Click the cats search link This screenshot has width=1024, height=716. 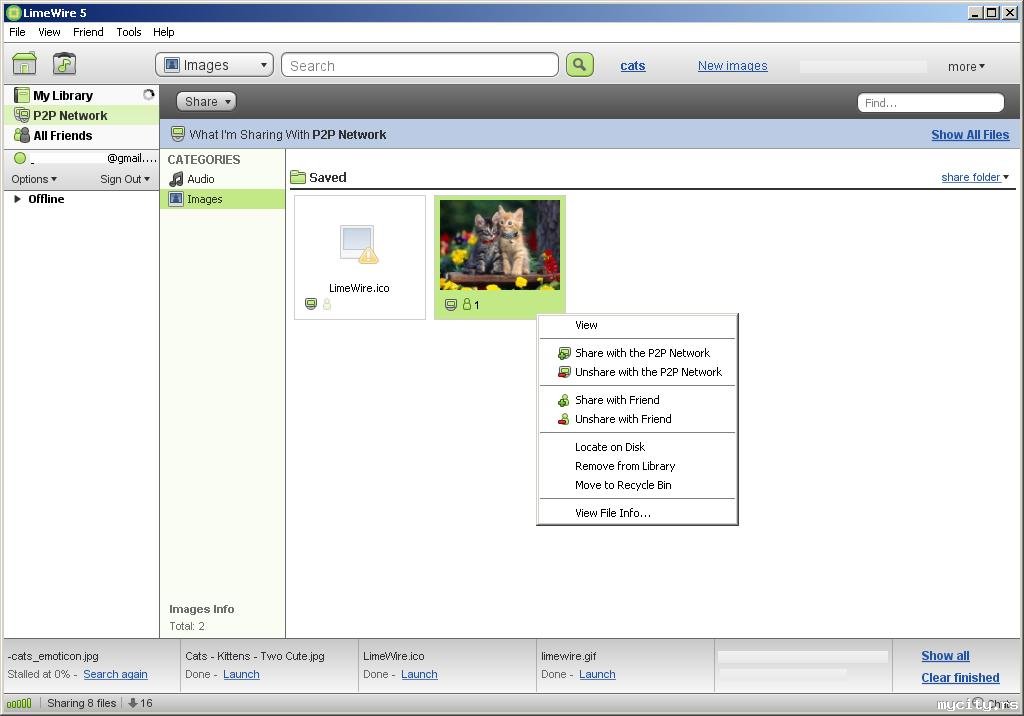pos(633,65)
